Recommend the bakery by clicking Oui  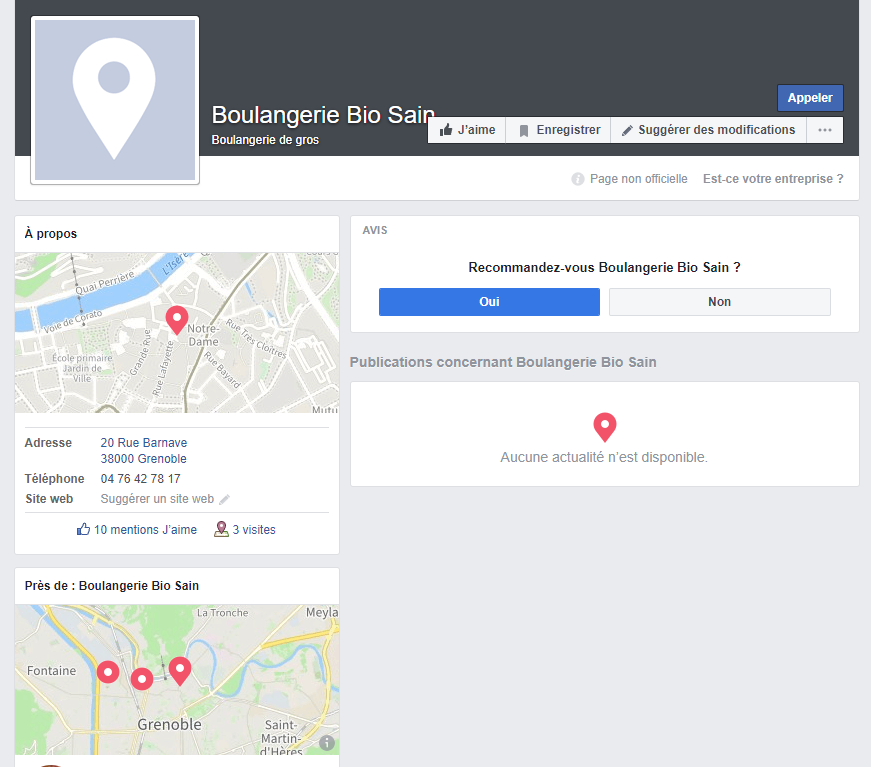coord(489,302)
